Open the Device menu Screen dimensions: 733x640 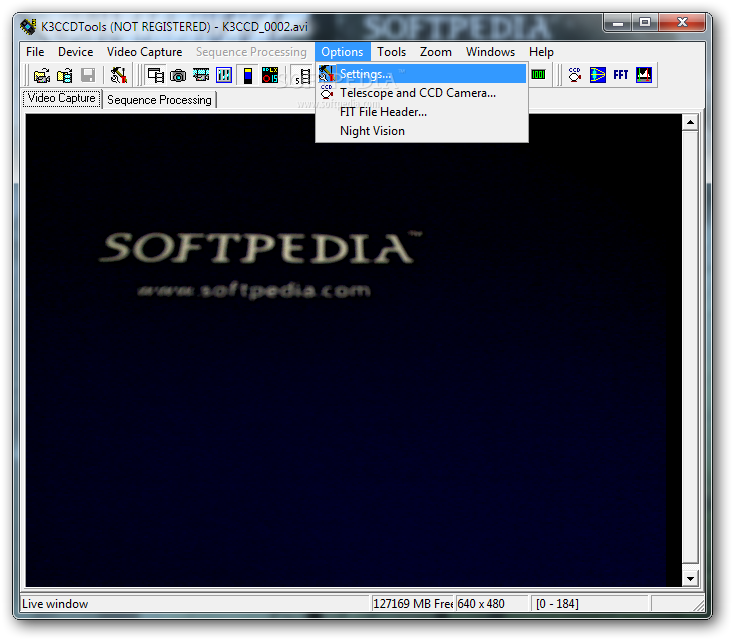click(75, 52)
